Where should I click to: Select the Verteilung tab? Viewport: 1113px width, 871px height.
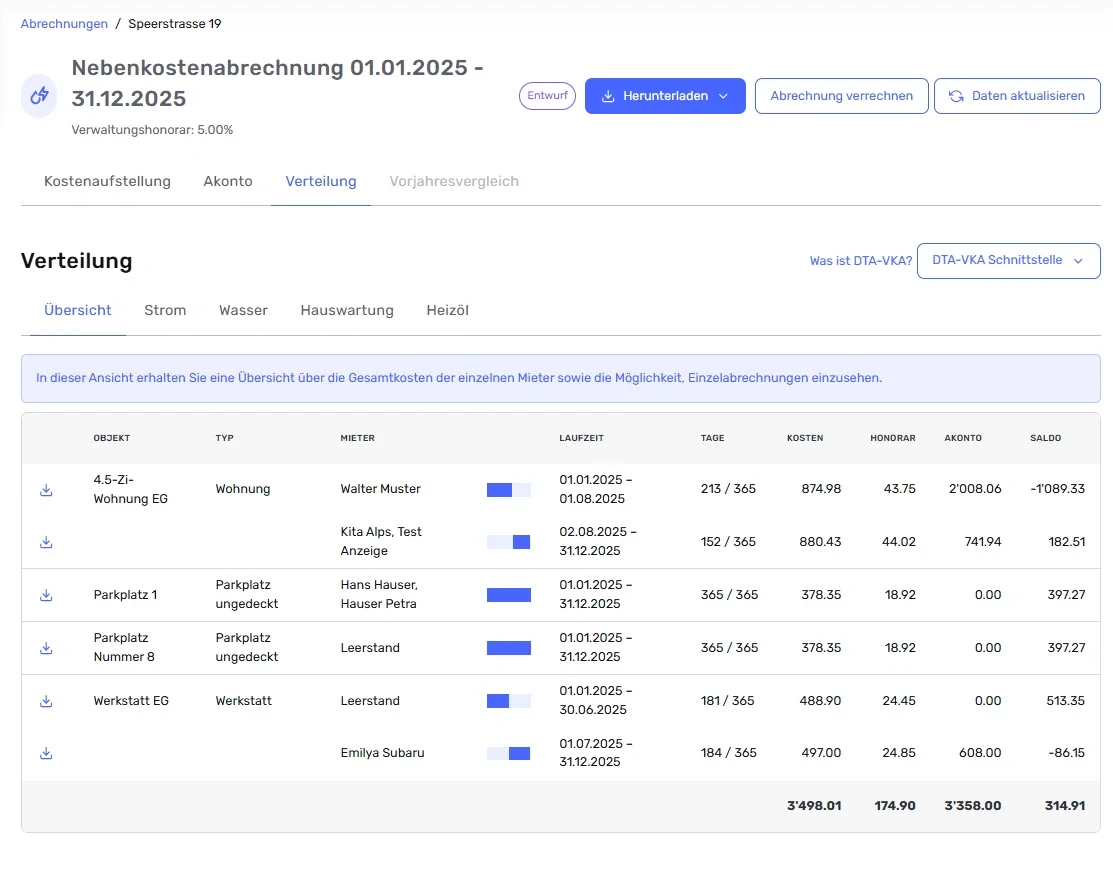click(x=321, y=181)
